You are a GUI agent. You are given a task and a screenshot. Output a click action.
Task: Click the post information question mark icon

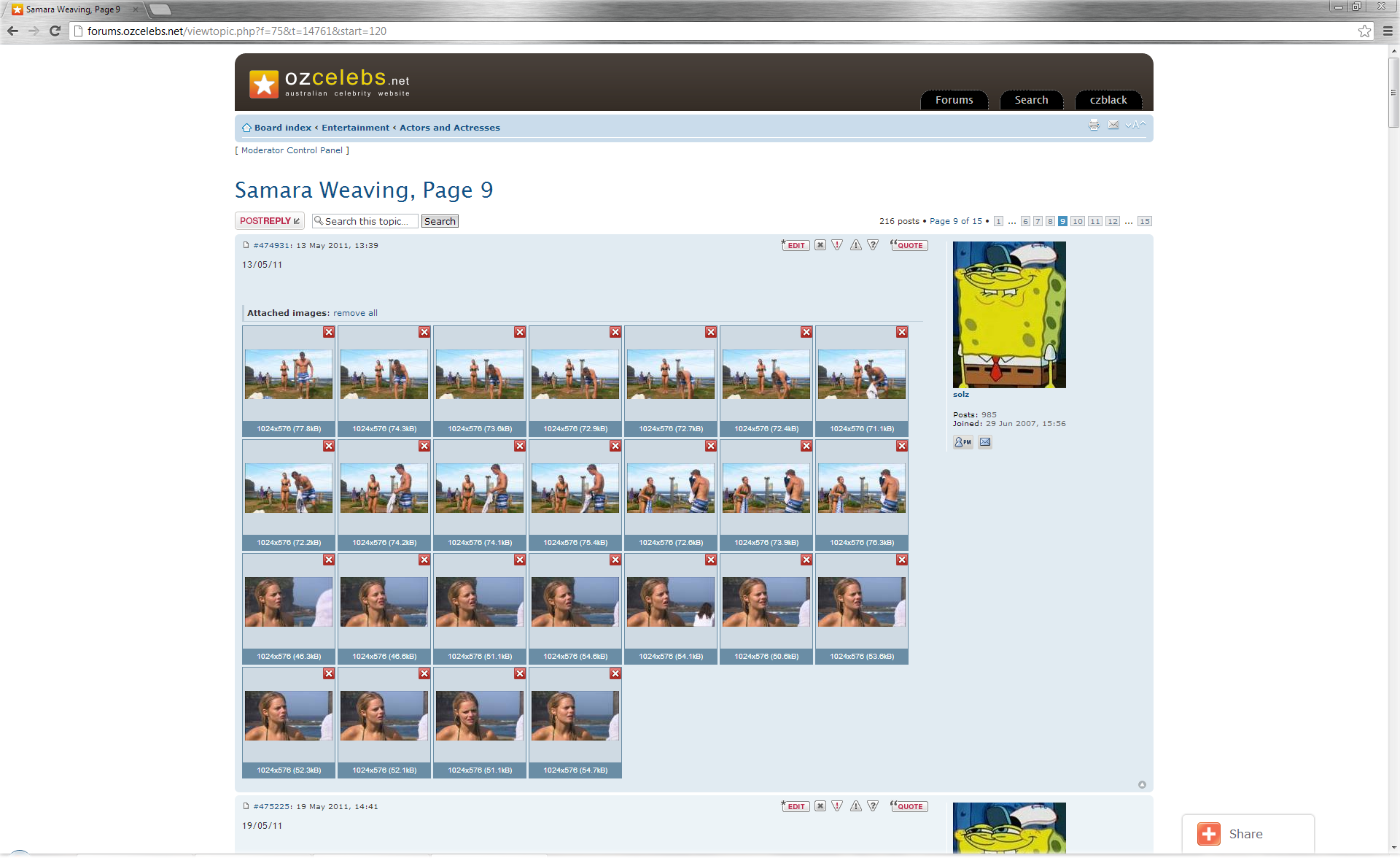pos(873,245)
